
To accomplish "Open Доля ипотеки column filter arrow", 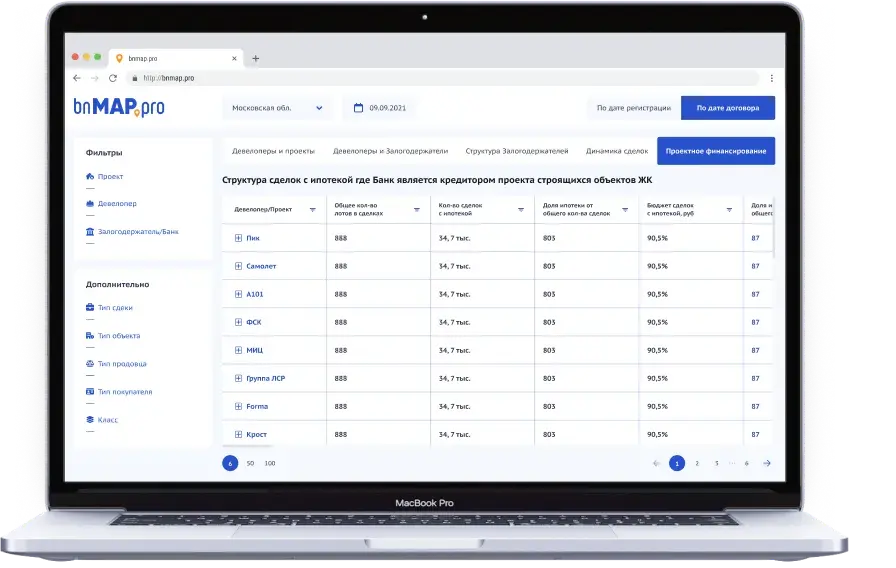I will click(625, 210).
